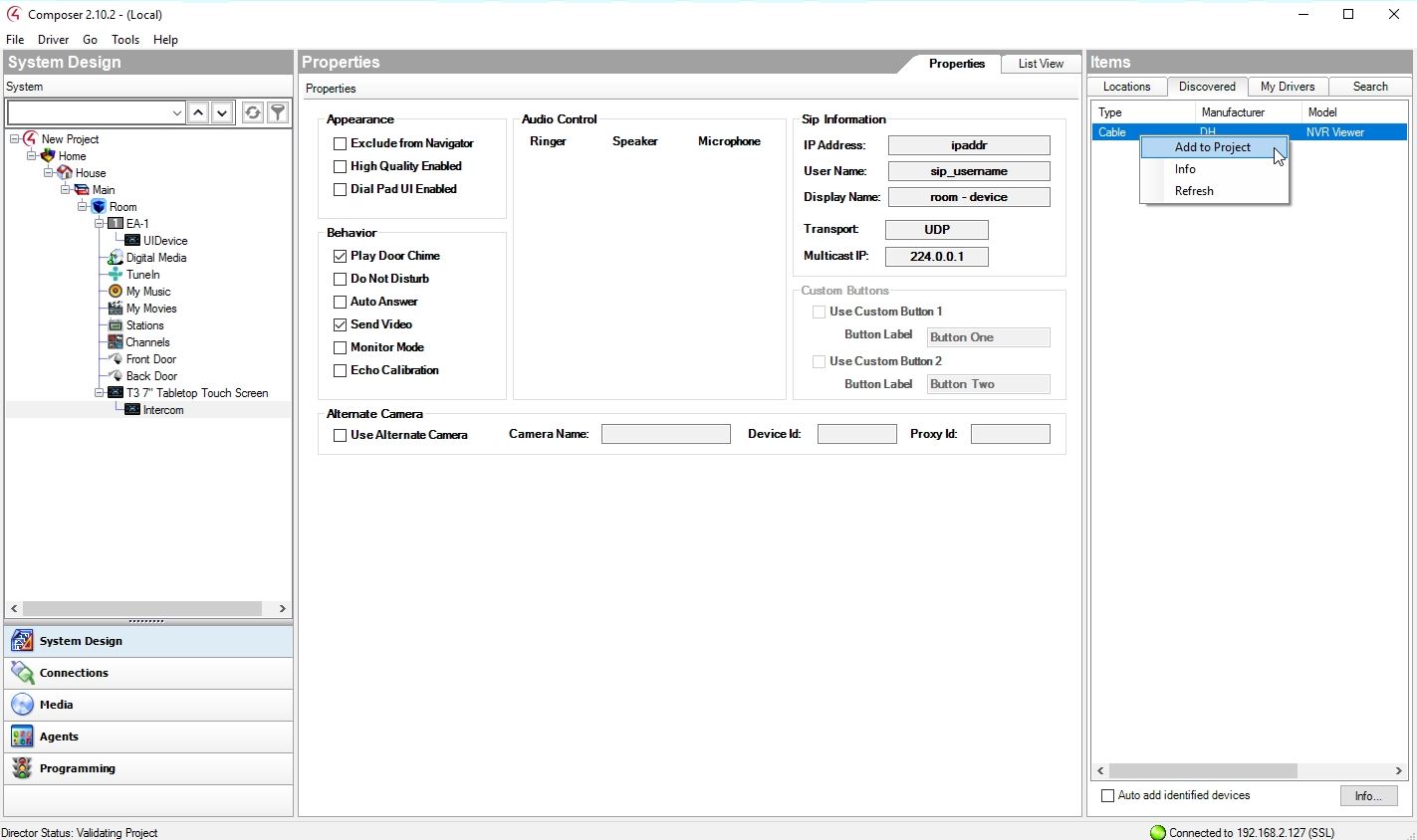Open the Programming traffic light icon
The image size is (1417, 840).
click(x=22, y=768)
